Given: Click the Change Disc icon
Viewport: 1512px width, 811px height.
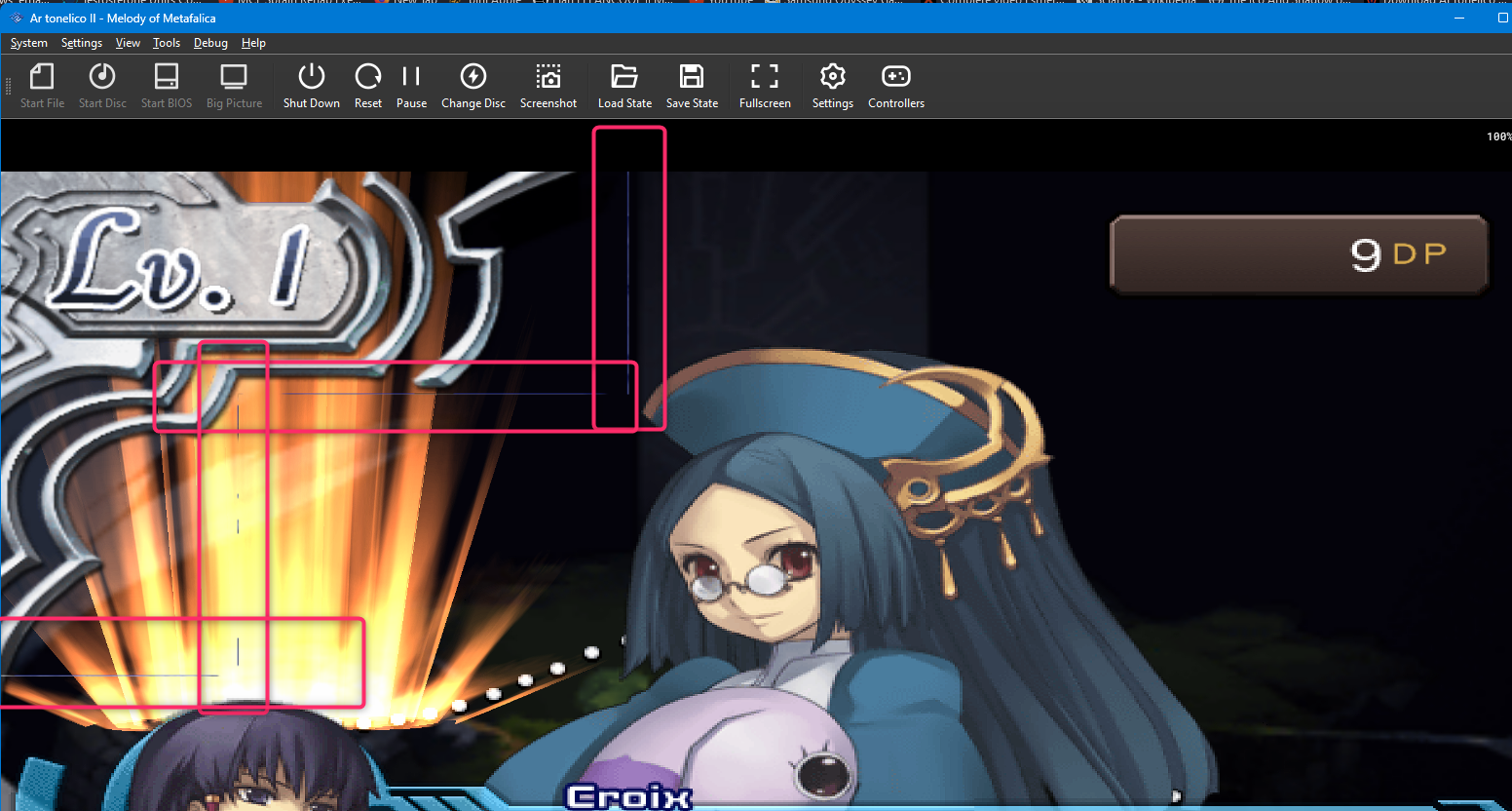Looking at the screenshot, I should [x=473, y=86].
